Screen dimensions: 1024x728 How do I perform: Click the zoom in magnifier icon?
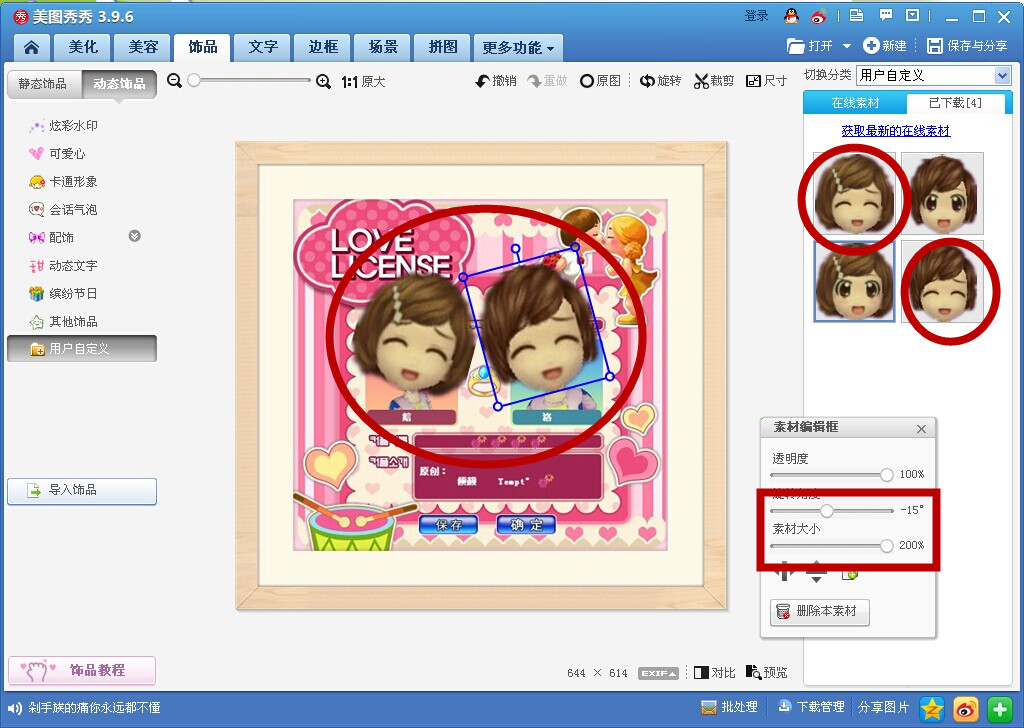(323, 81)
